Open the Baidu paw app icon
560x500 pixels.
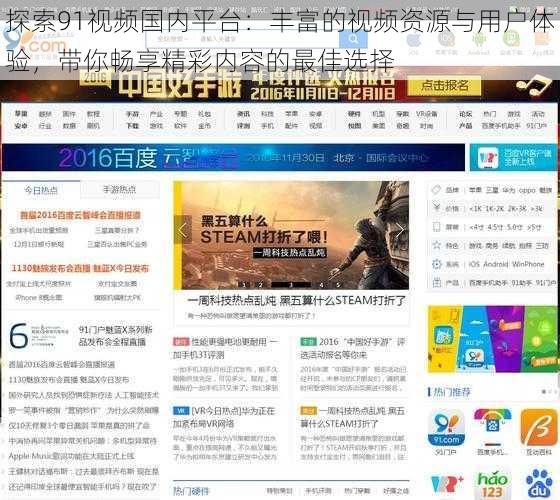coord(539,485)
